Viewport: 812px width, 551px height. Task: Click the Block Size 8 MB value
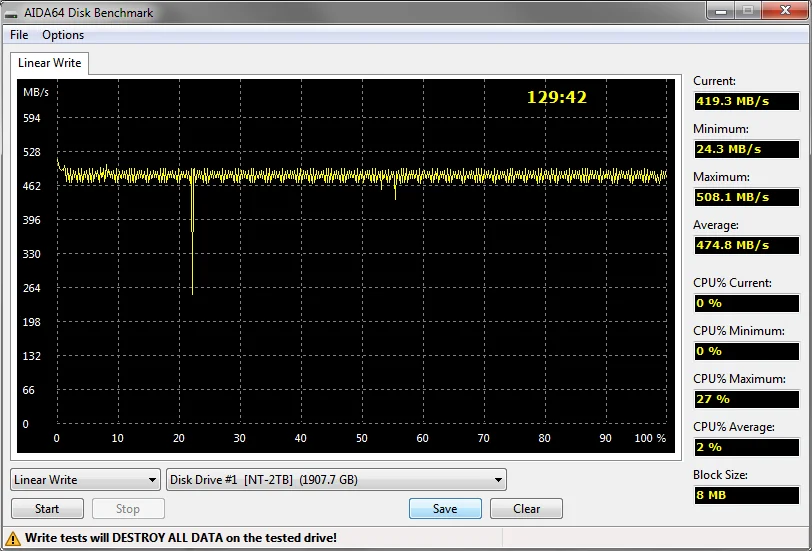[746, 495]
